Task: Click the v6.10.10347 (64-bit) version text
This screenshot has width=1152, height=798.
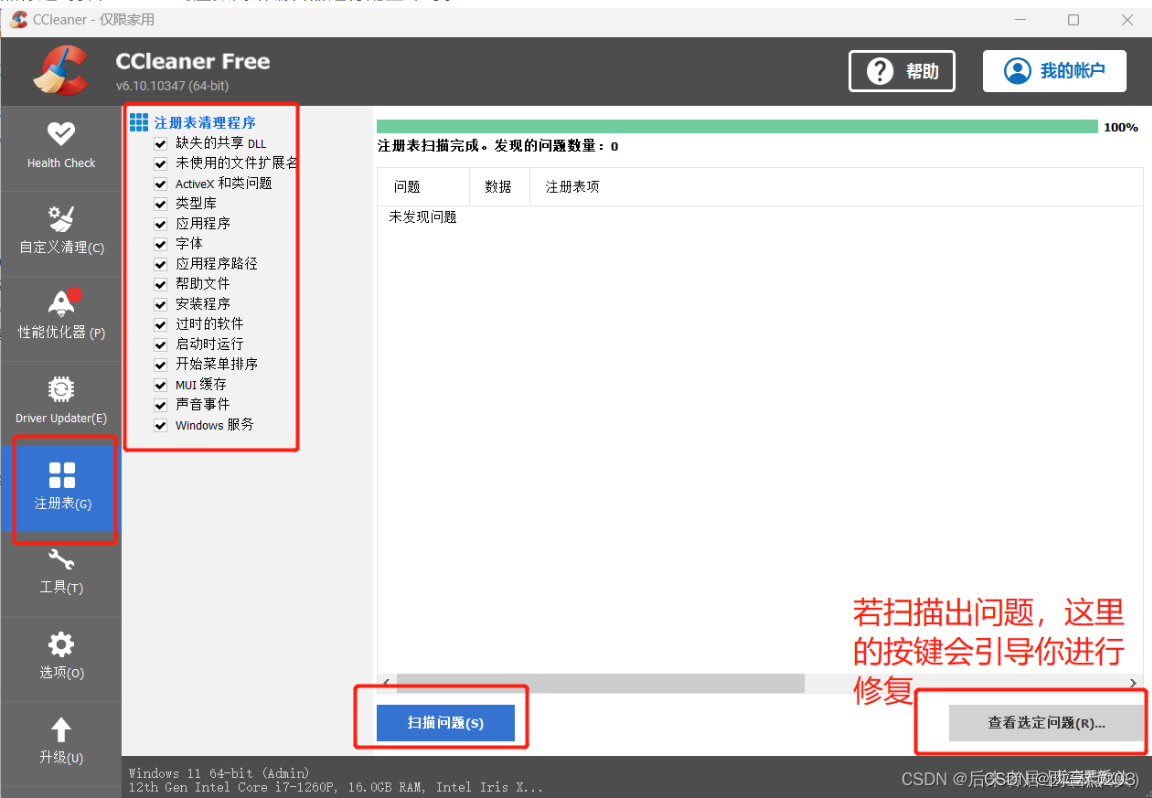Action: pos(172,86)
